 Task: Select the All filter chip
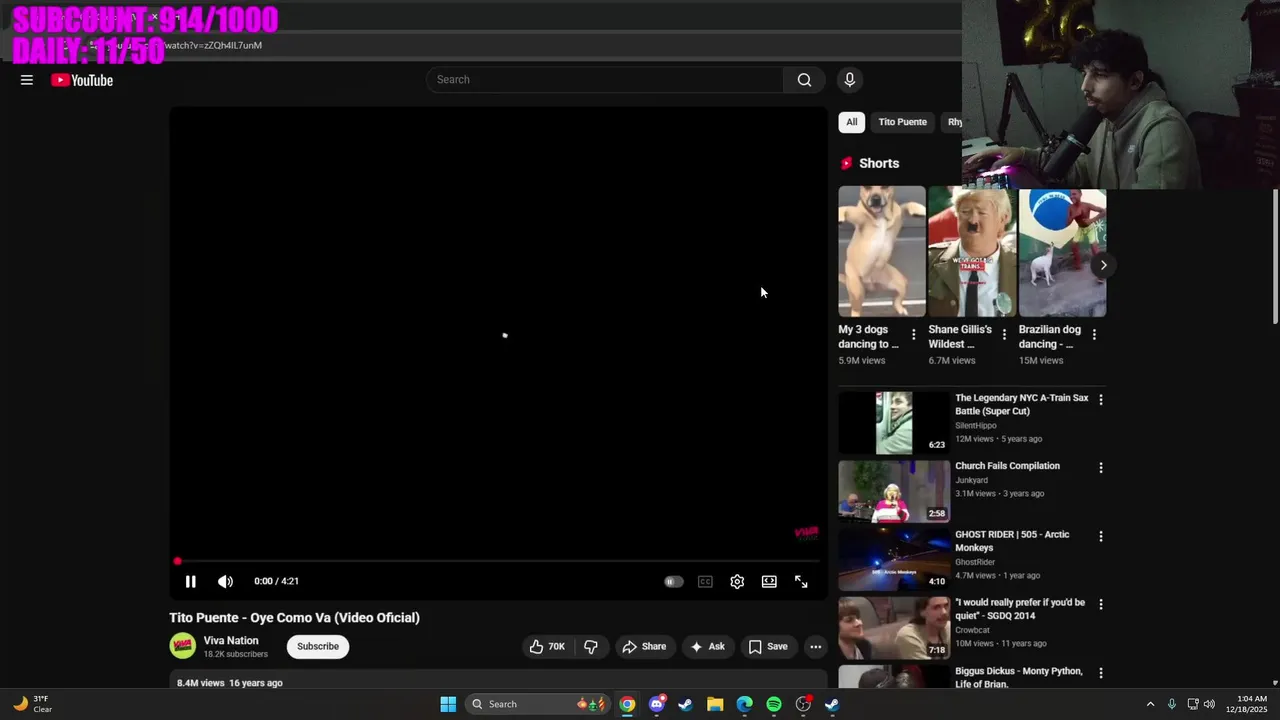[x=852, y=122]
